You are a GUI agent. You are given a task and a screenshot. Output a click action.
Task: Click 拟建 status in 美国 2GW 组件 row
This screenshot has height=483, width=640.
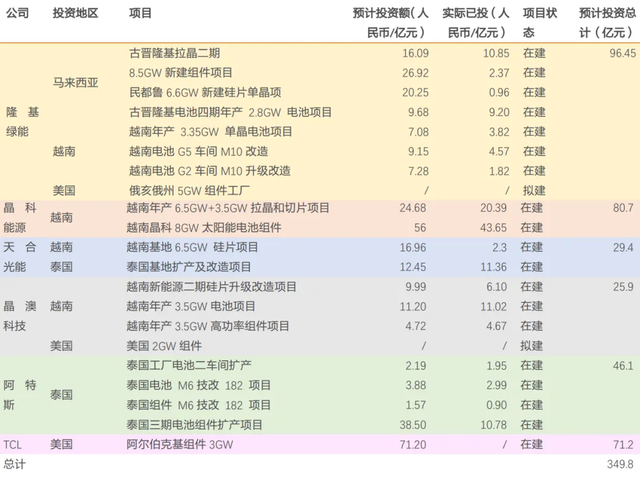(x=531, y=346)
